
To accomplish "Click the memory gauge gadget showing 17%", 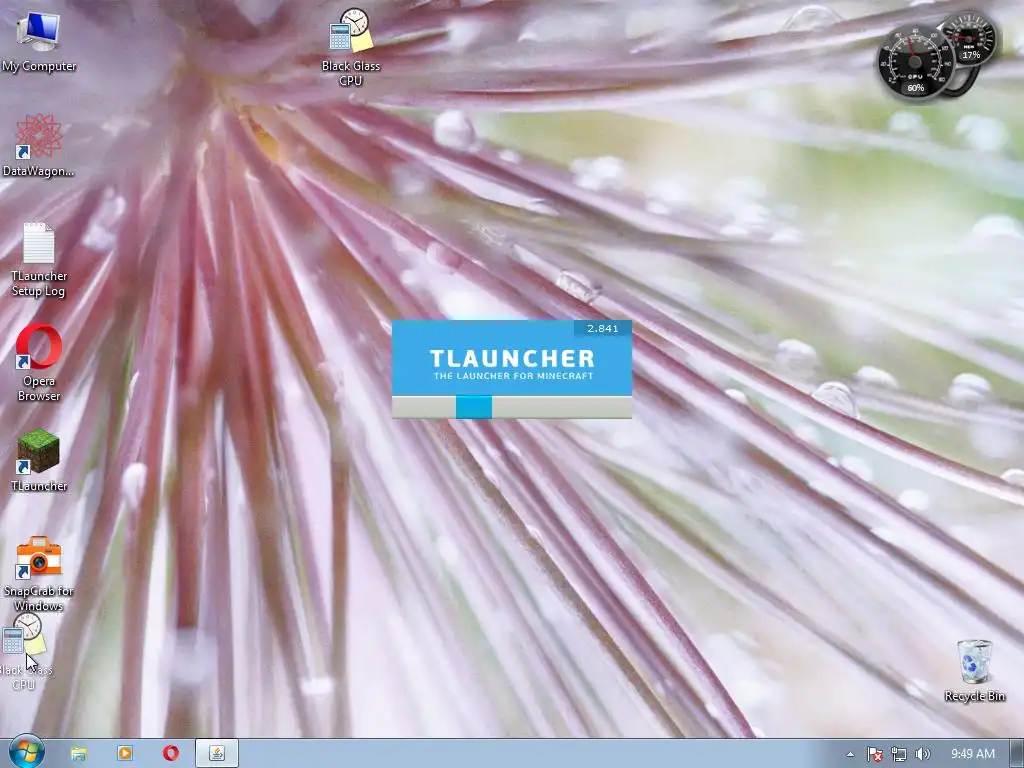I will (x=970, y=38).
